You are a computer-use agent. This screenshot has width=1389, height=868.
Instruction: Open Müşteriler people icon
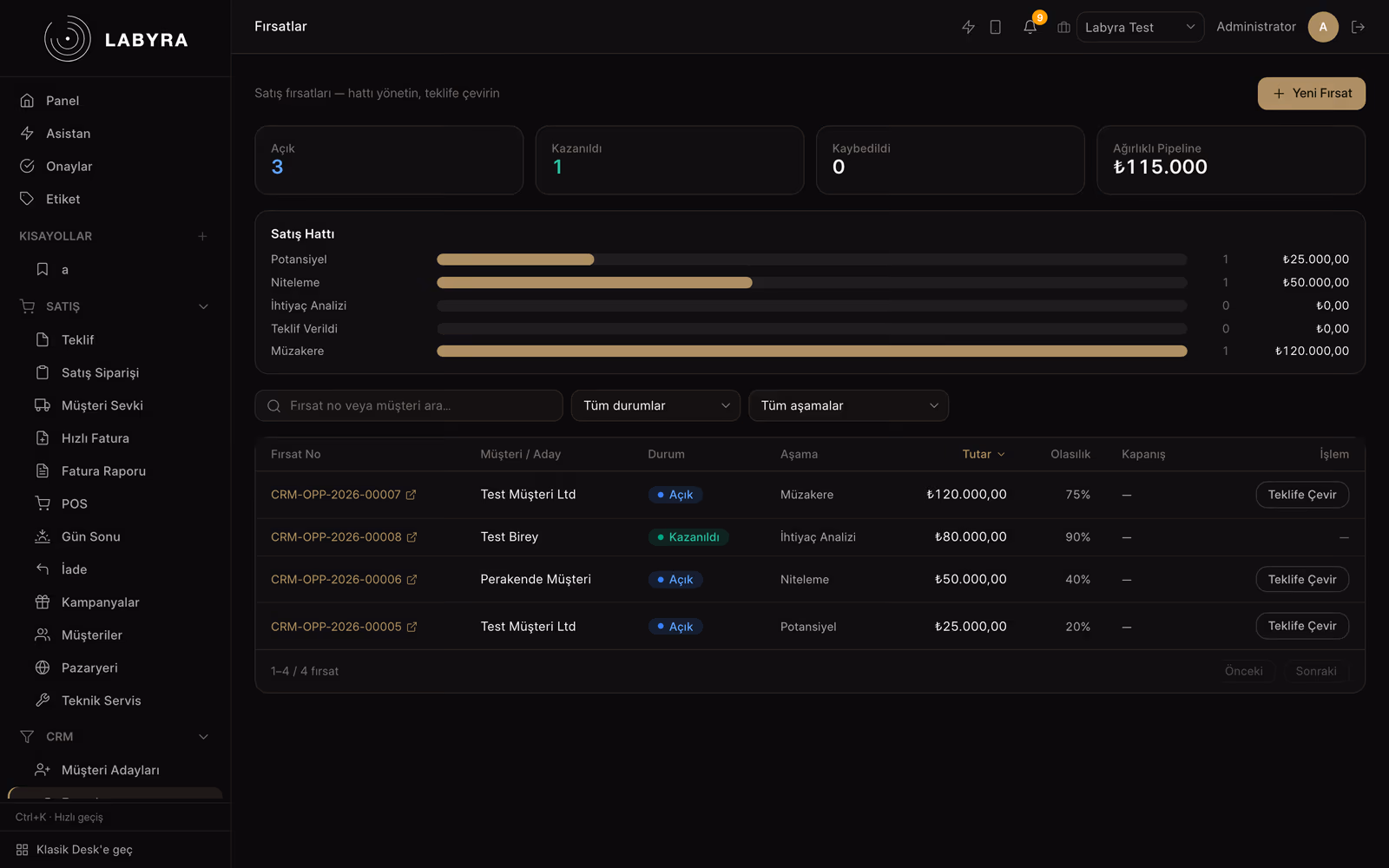(x=43, y=635)
